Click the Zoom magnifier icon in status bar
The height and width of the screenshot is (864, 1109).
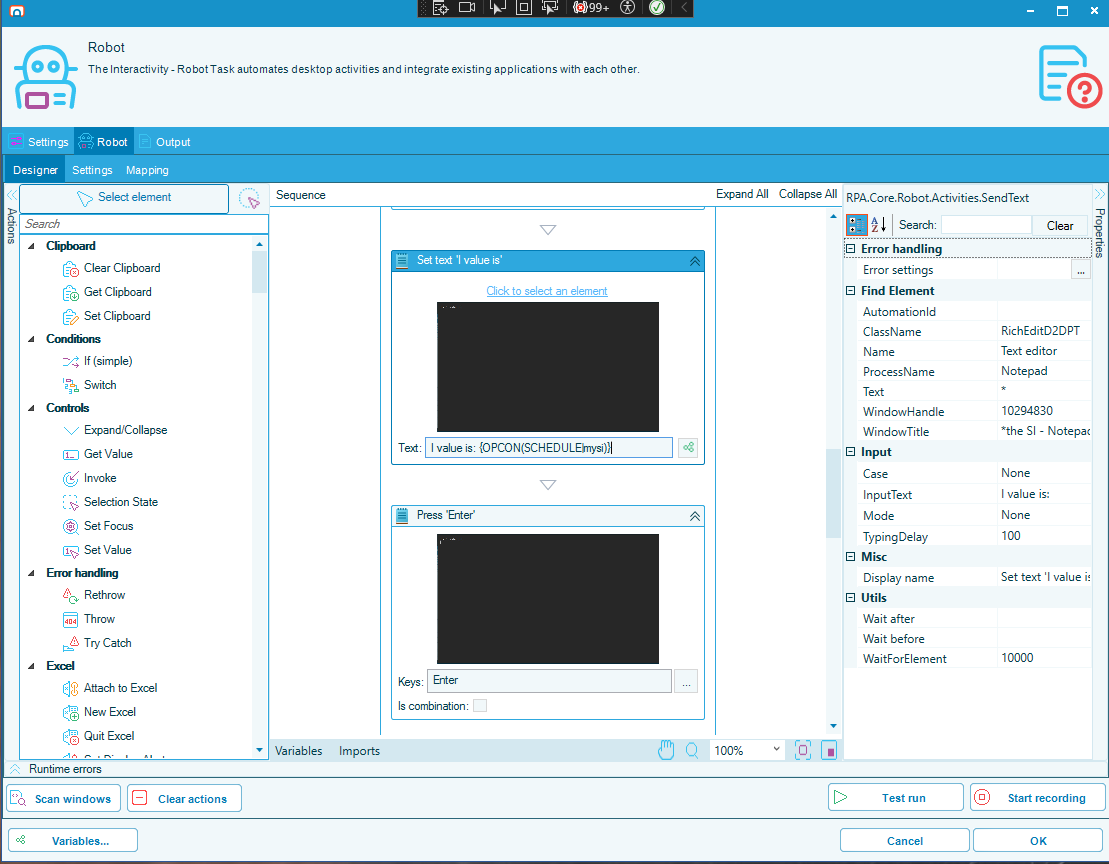[x=692, y=749]
